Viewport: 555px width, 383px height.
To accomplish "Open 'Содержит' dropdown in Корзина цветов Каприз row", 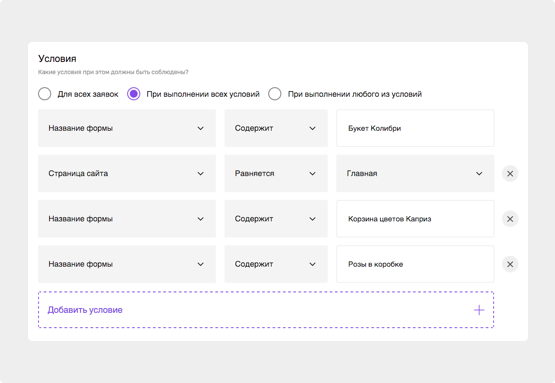I will (x=276, y=219).
